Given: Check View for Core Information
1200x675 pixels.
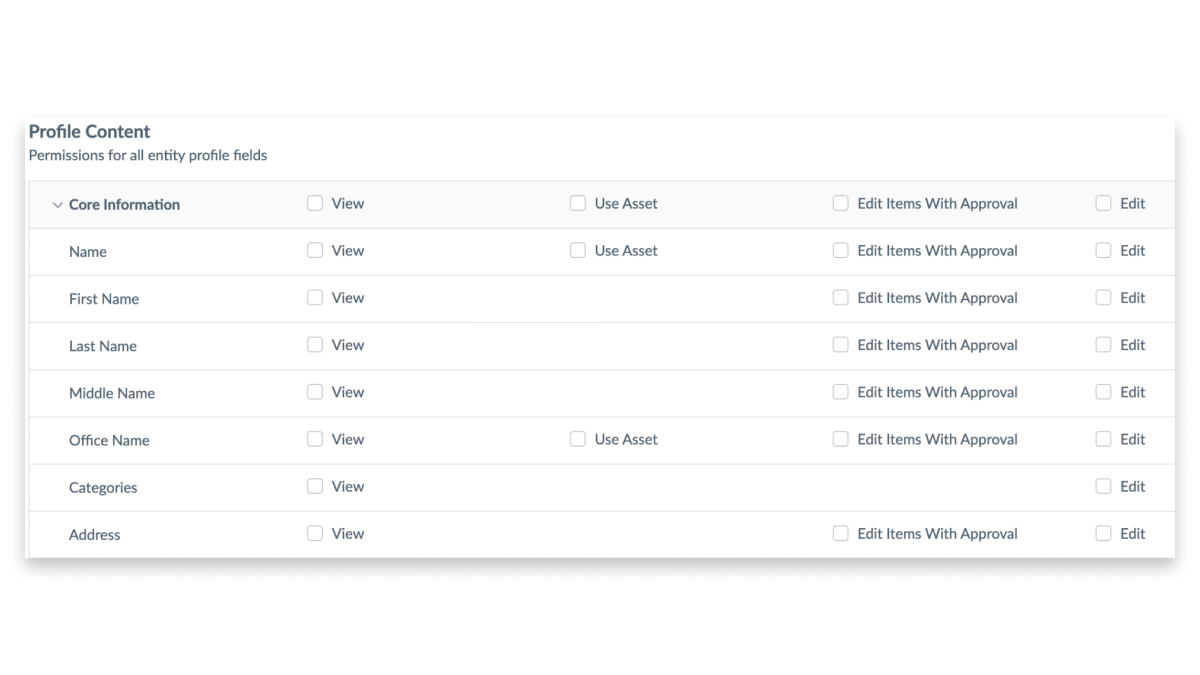Looking at the screenshot, I should tap(315, 203).
